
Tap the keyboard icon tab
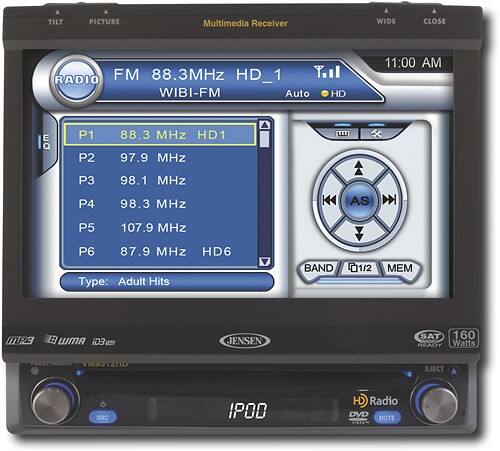[x=343, y=134]
